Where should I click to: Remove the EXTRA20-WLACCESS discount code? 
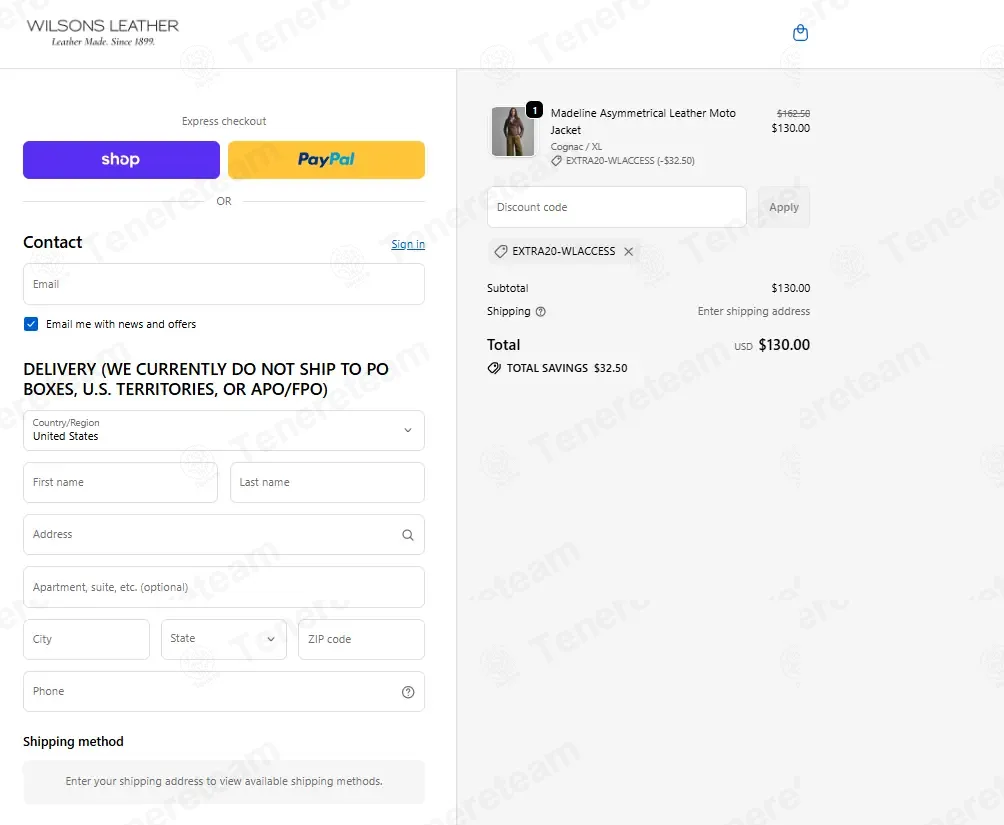[629, 251]
